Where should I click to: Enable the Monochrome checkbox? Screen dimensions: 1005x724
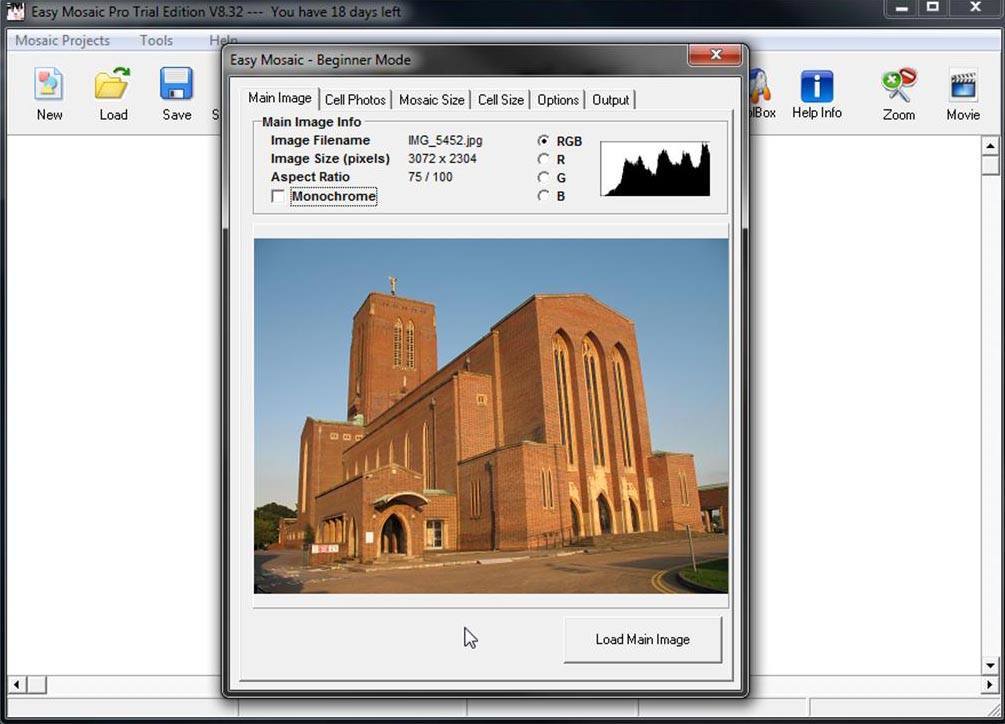point(278,196)
